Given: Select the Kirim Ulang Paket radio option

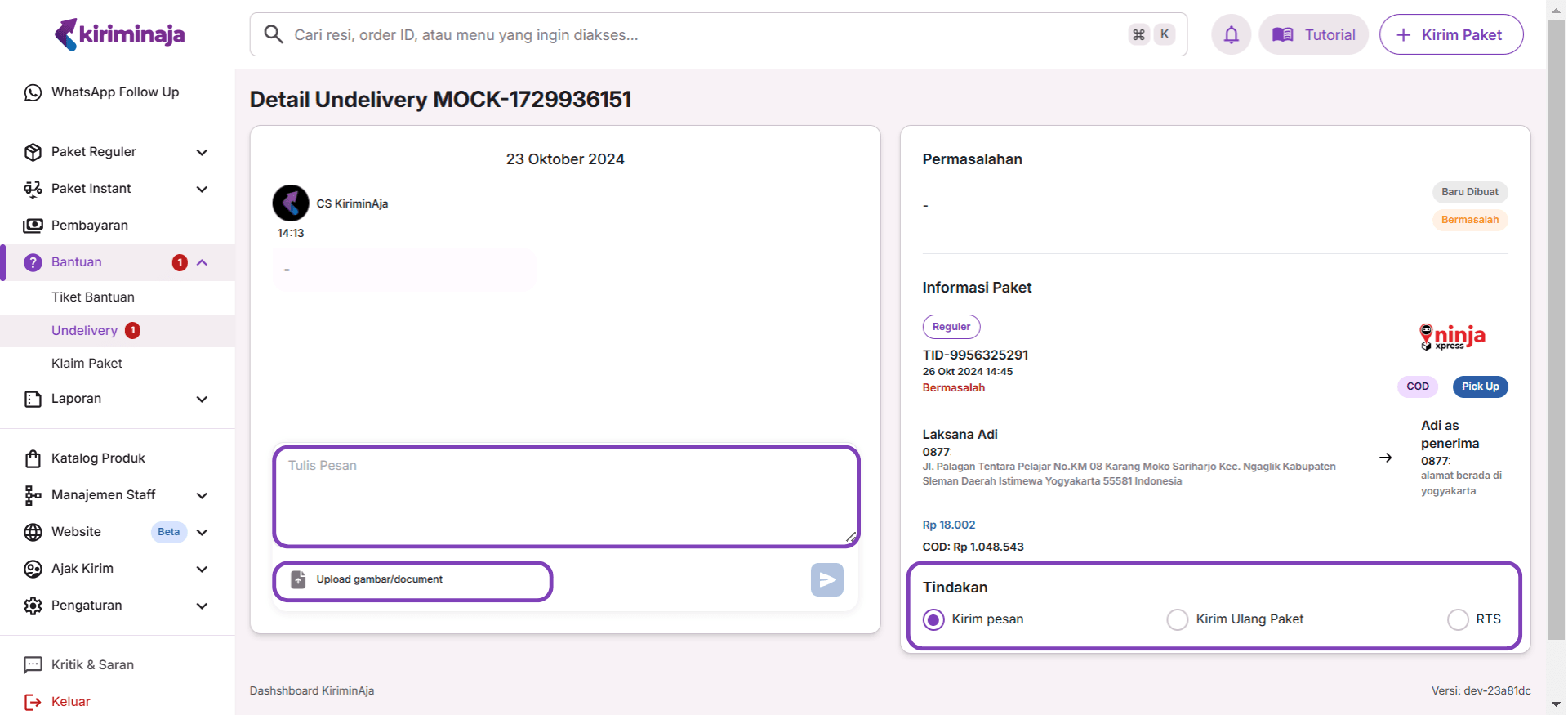Looking at the screenshot, I should click(x=1177, y=619).
